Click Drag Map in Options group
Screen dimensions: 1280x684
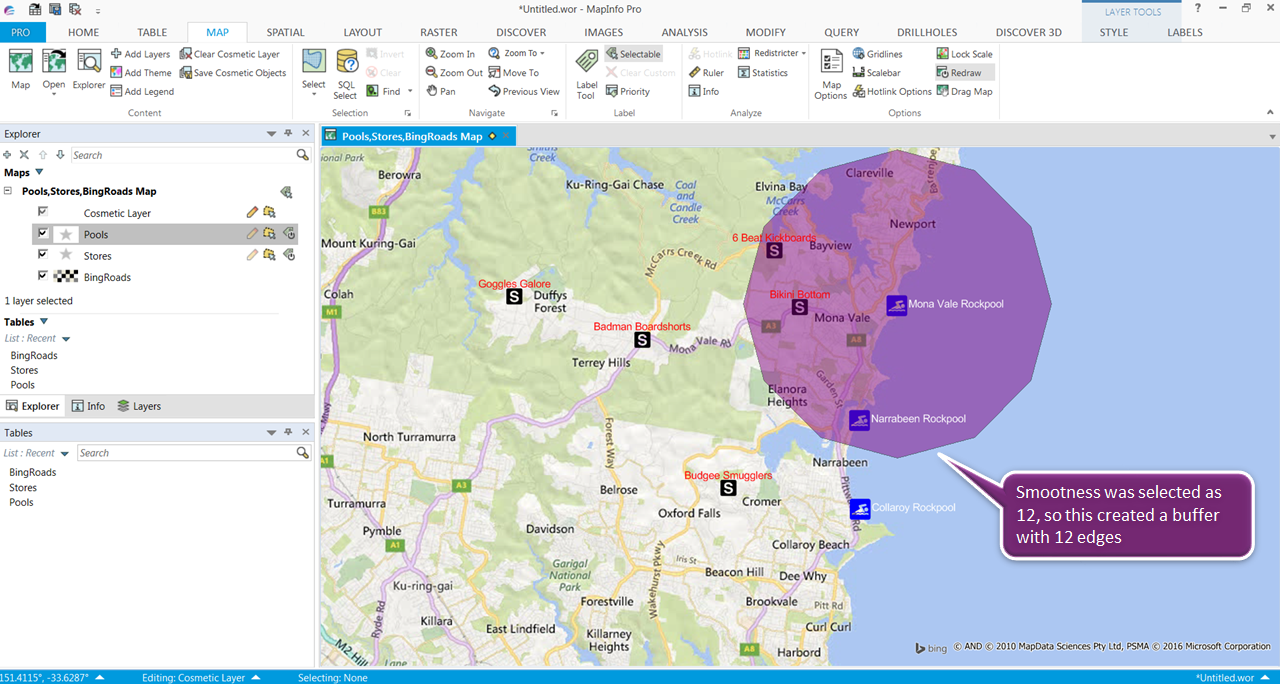965,91
